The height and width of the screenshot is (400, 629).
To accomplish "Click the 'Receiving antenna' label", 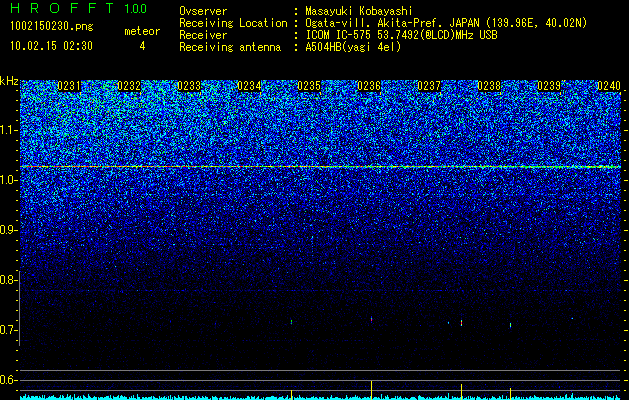I will pyautogui.click(x=230, y=47).
